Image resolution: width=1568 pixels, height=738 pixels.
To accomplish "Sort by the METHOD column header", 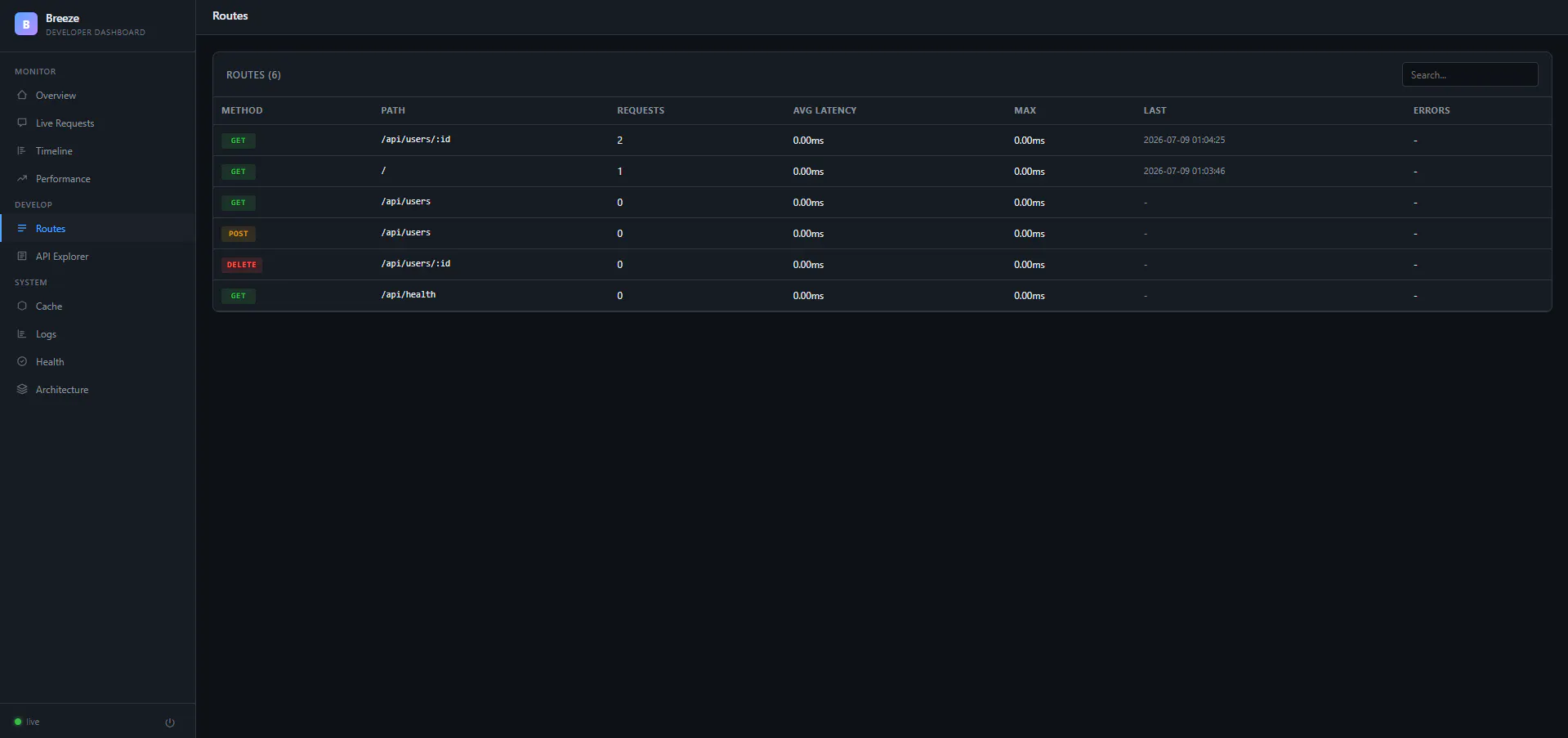I will (x=242, y=110).
